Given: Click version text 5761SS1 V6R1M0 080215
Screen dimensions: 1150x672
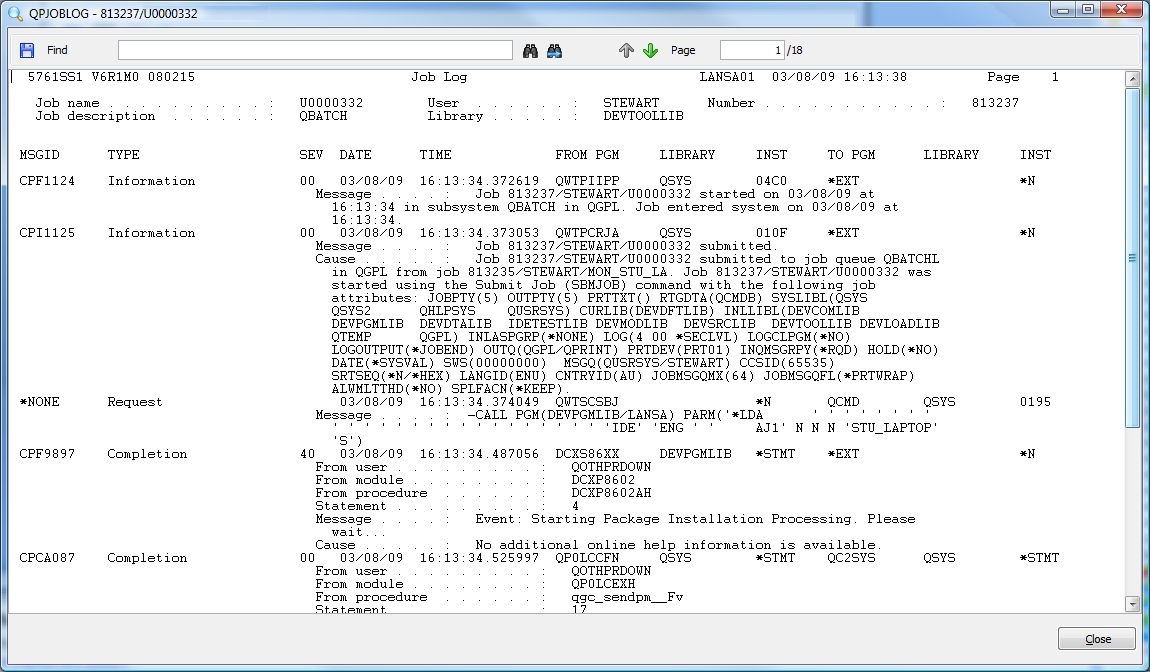Looking at the screenshot, I should [111, 77].
